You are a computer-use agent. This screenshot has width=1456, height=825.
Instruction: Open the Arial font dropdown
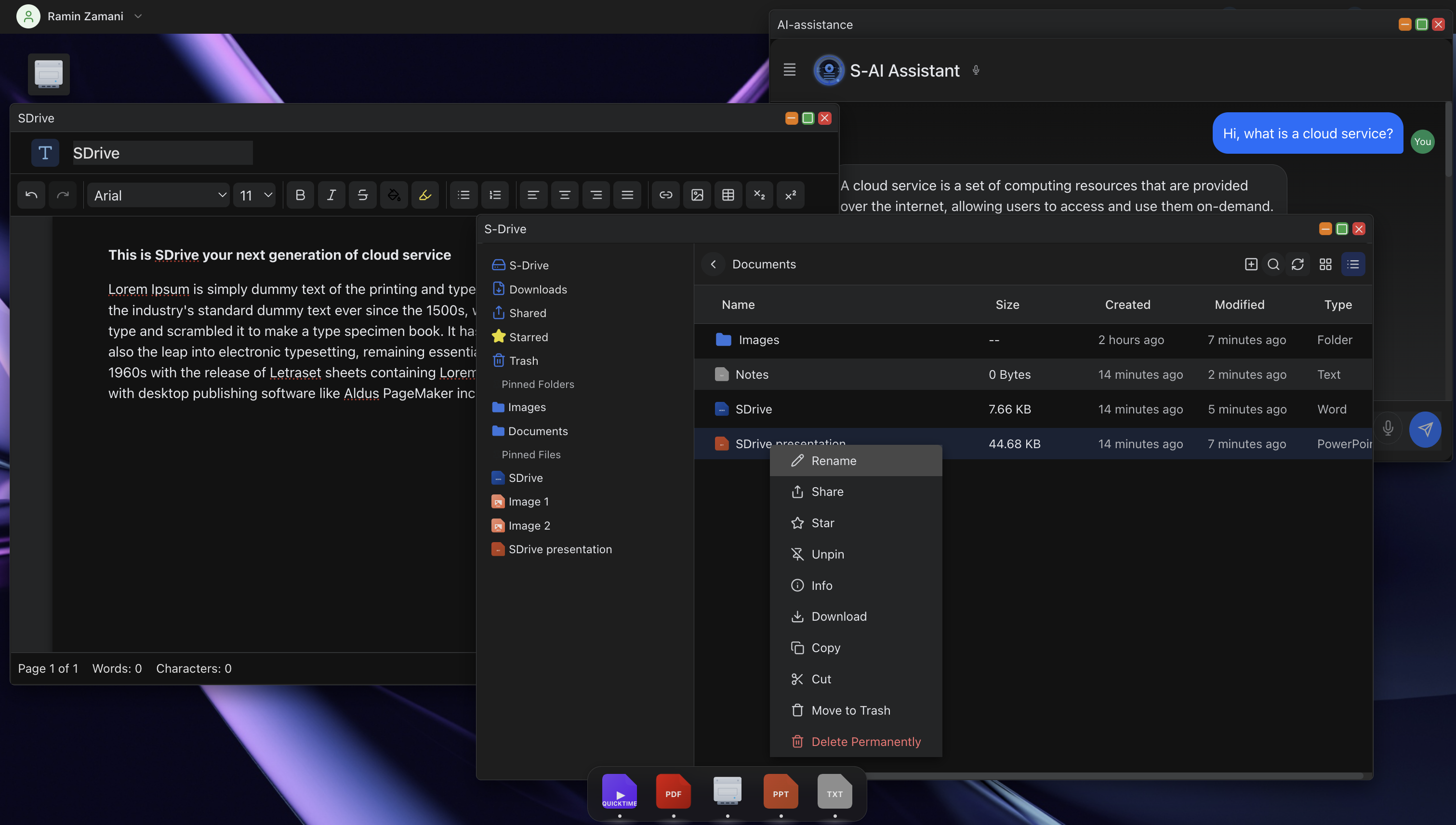click(159, 196)
